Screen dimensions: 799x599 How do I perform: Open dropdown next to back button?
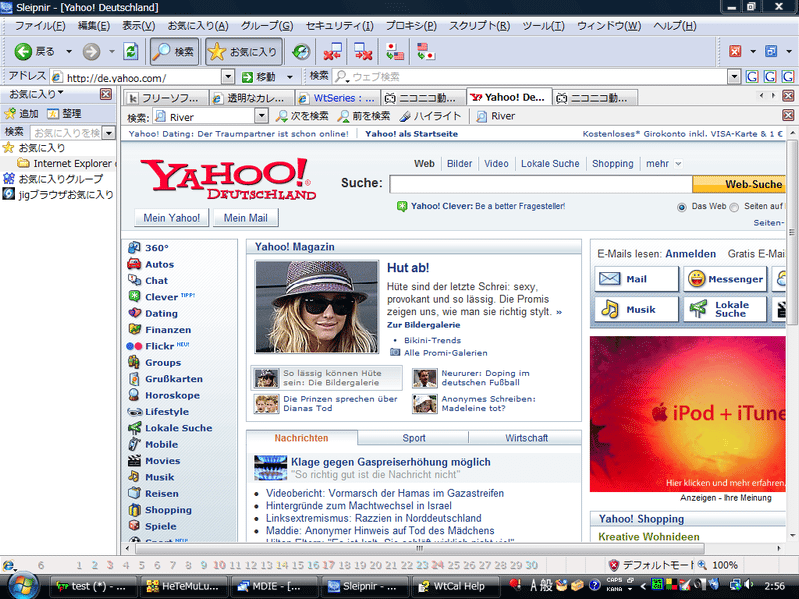click(x=68, y=51)
